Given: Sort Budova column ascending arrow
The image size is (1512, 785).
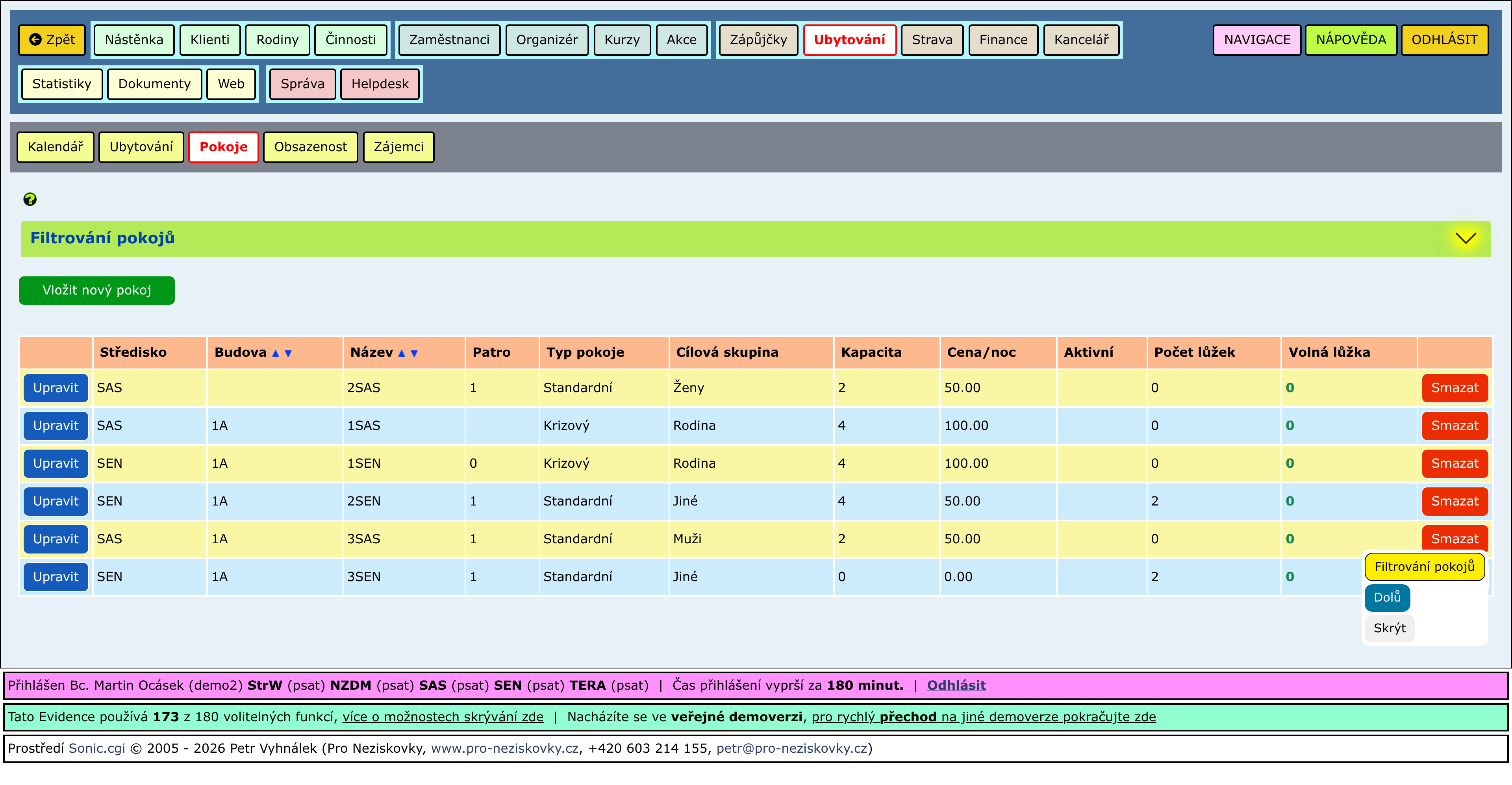Looking at the screenshot, I should 275,353.
